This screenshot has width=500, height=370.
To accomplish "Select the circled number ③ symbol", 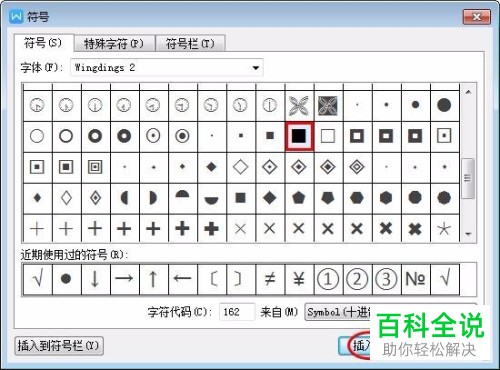I will pos(386,279).
